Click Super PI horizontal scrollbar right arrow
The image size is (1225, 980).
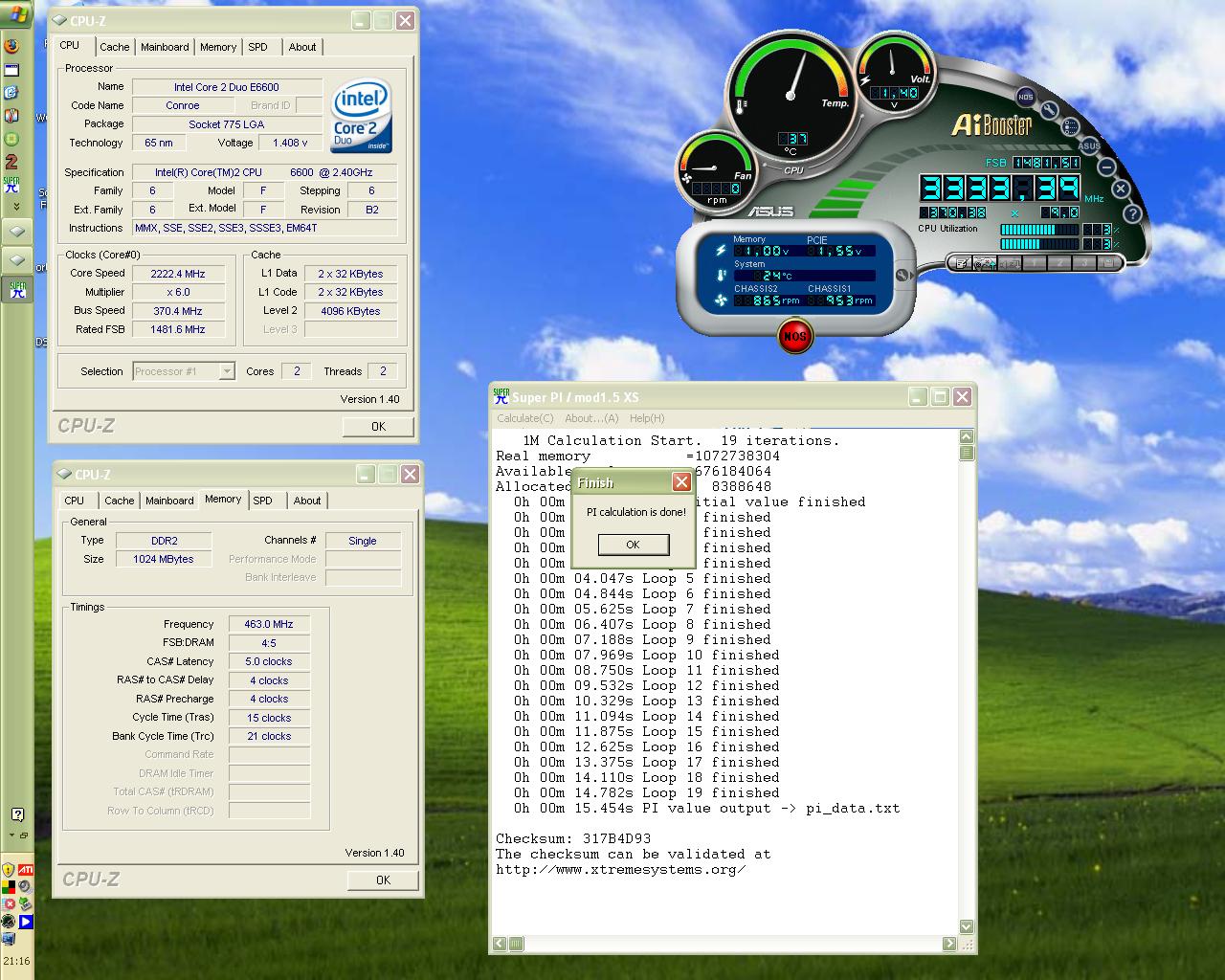tap(949, 944)
